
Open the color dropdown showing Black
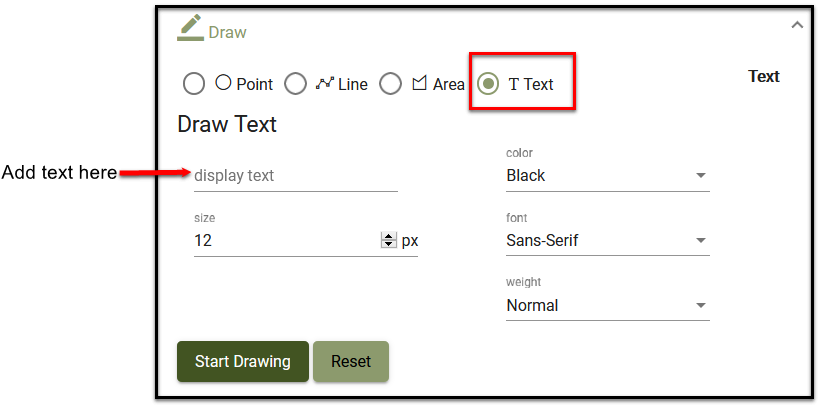coord(607,176)
